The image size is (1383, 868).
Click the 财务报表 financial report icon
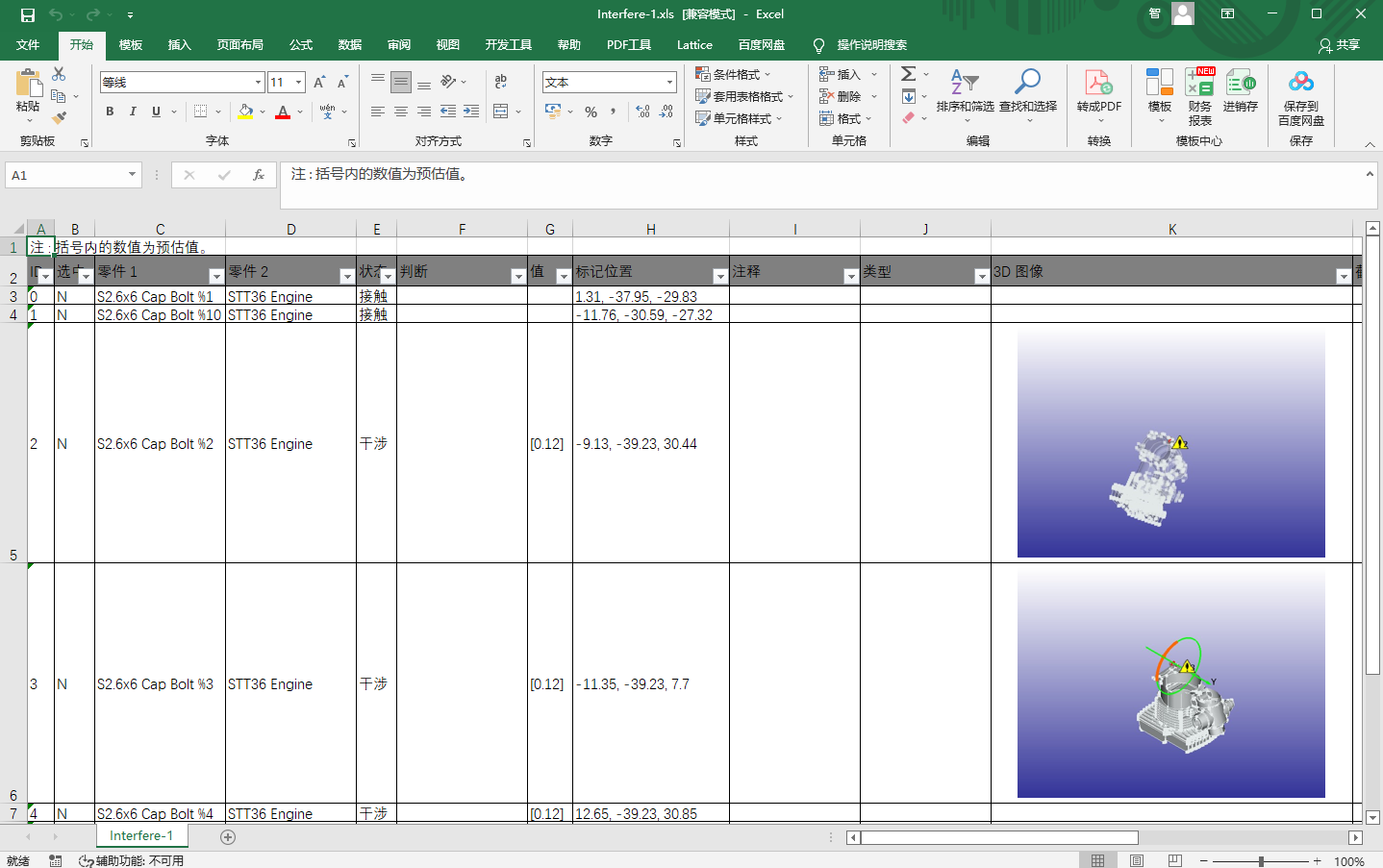pyautogui.click(x=1200, y=83)
